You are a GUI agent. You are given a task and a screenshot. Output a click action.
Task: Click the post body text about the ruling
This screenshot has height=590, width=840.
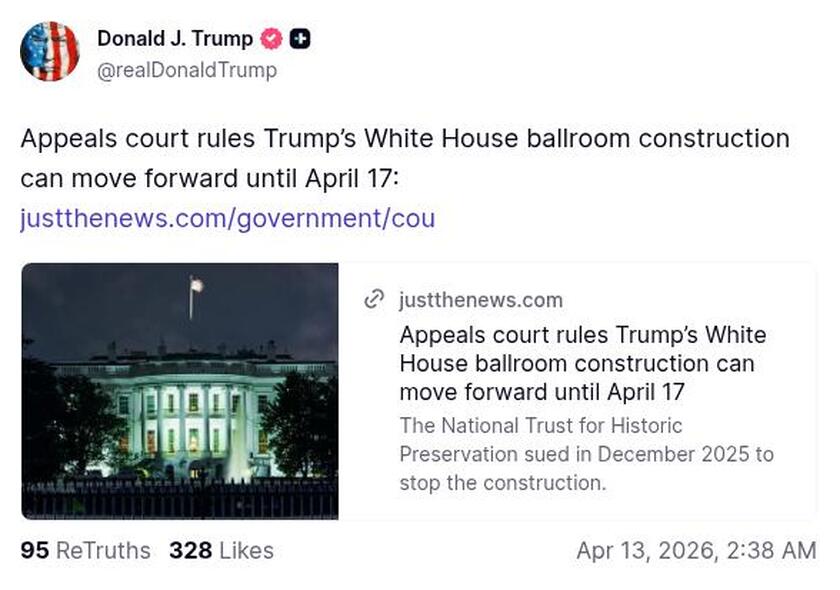(404, 158)
